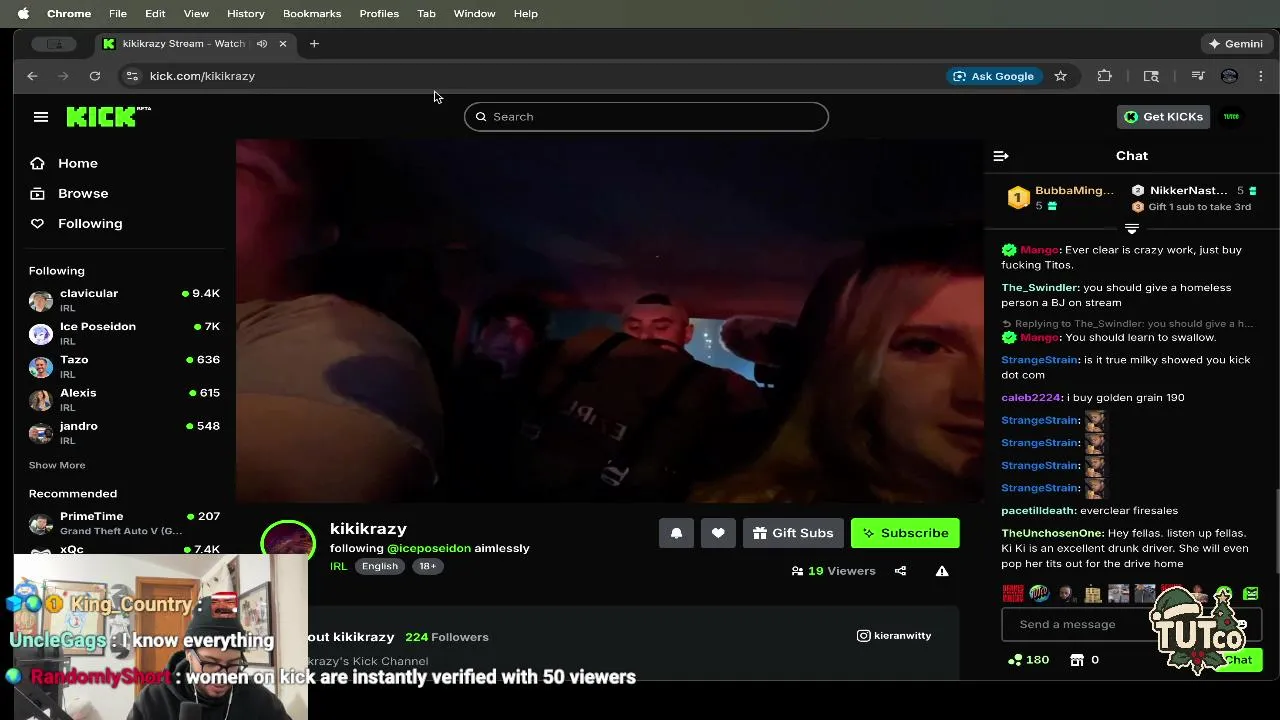Reload the page

pos(94,76)
